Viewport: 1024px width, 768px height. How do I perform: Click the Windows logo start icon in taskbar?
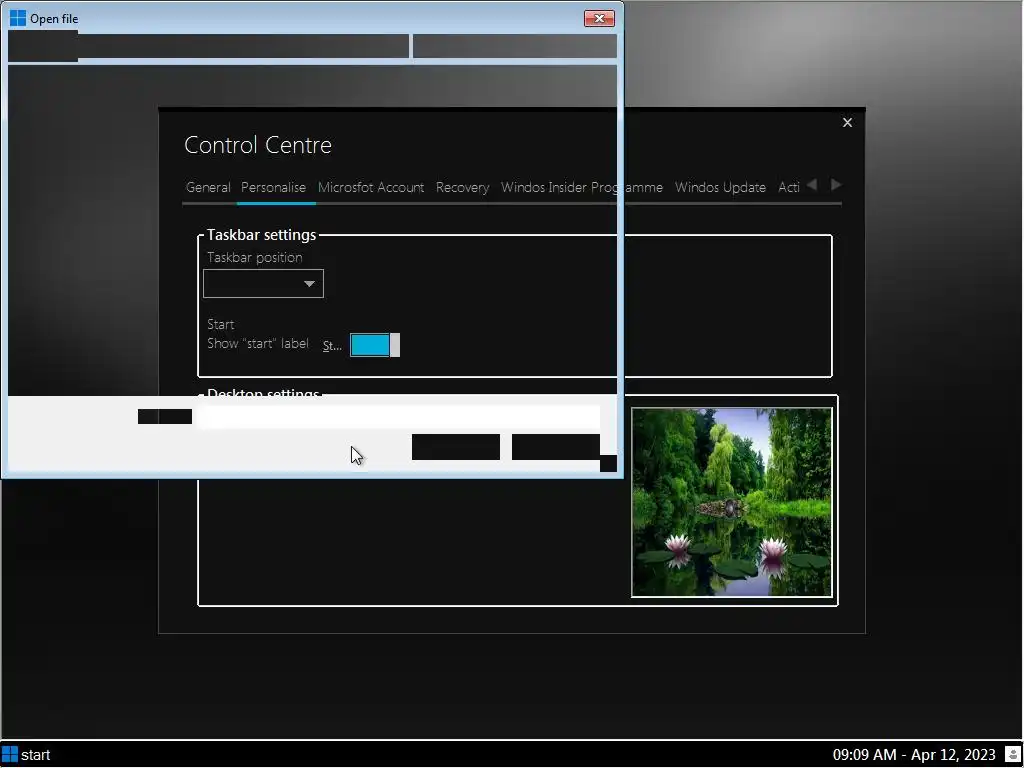pyautogui.click(x=10, y=754)
